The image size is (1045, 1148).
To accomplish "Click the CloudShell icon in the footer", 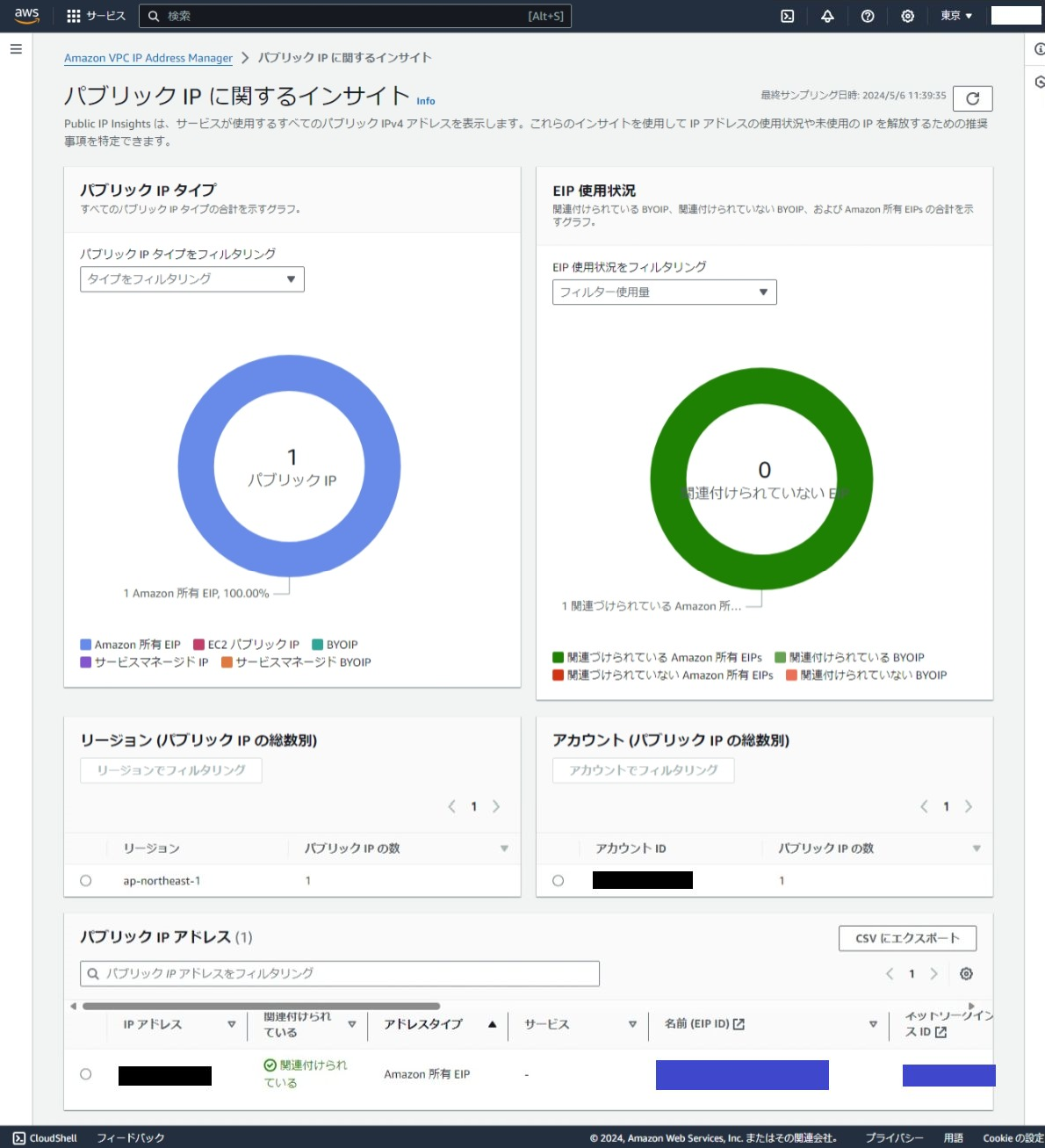I will (x=19, y=1137).
